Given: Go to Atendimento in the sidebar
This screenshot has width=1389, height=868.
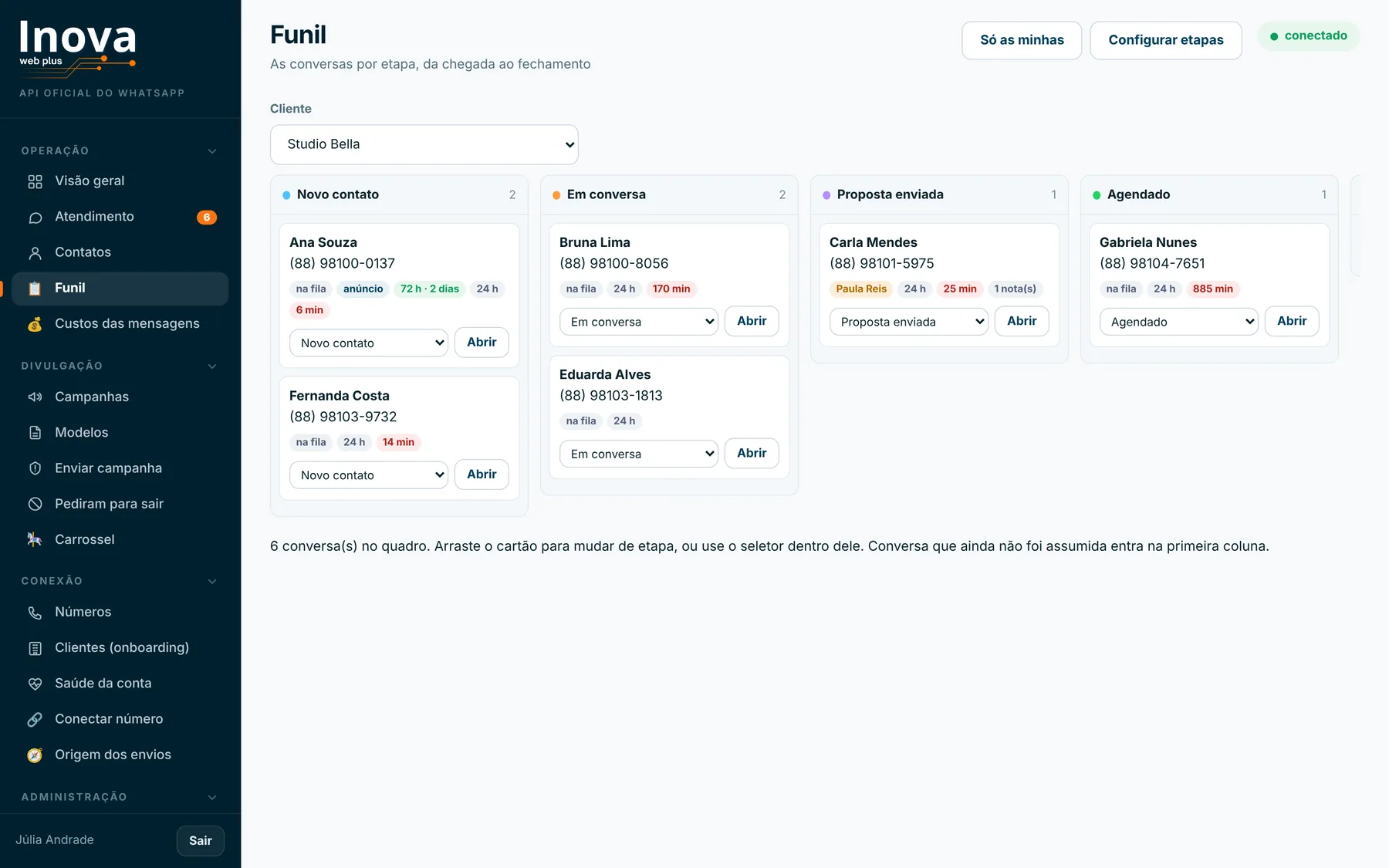Looking at the screenshot, I should pos(120,217).
